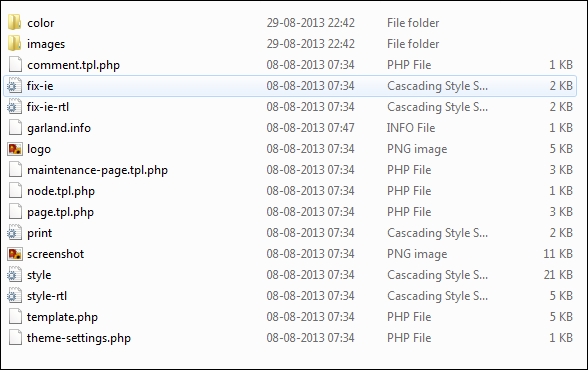Select the print stylesheet icon
588x370 pixels.
(x=14, y=233)
